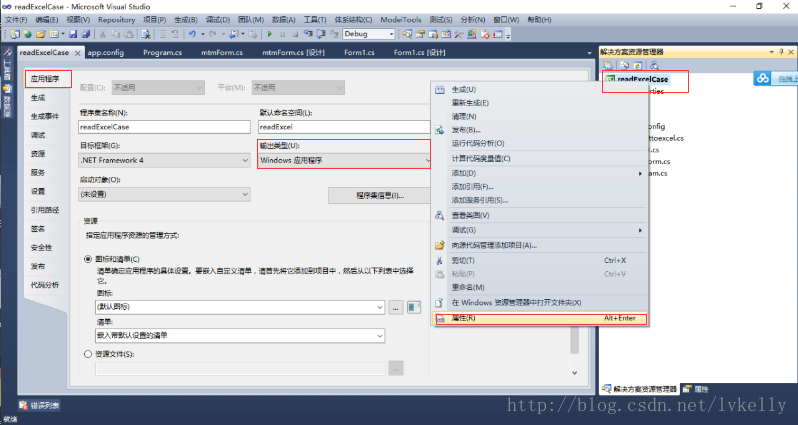This screenshot has height=425, width=798.
Task: Click the Undo arrow icon
Action: coord(192,34)
